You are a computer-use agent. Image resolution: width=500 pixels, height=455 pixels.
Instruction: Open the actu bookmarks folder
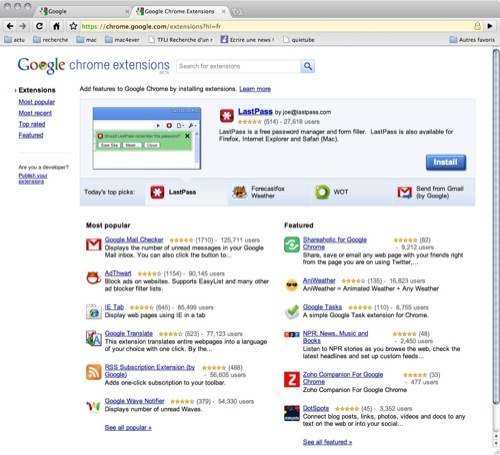(15, 40)
